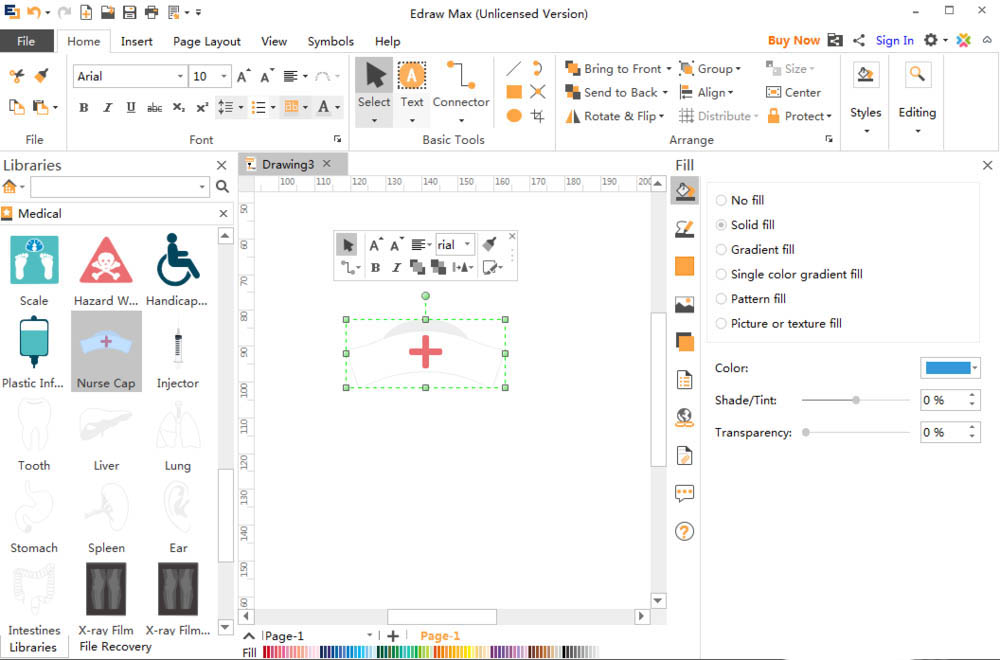1000x660 pixels.
Task: Click the Sign In link
Action: (x=894, y=41)
